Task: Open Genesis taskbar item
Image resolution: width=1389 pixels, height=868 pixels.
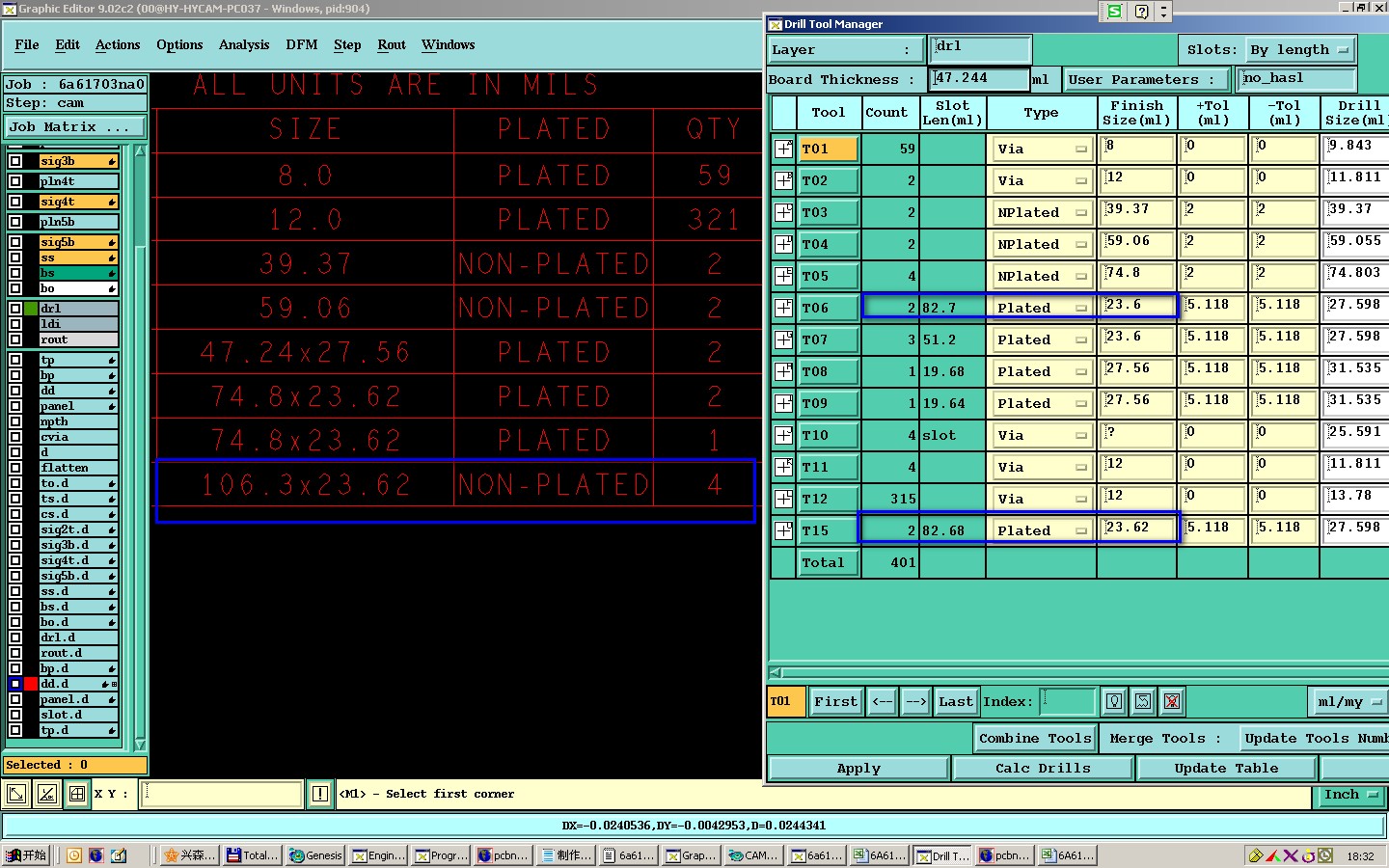Action: [316, 855]
